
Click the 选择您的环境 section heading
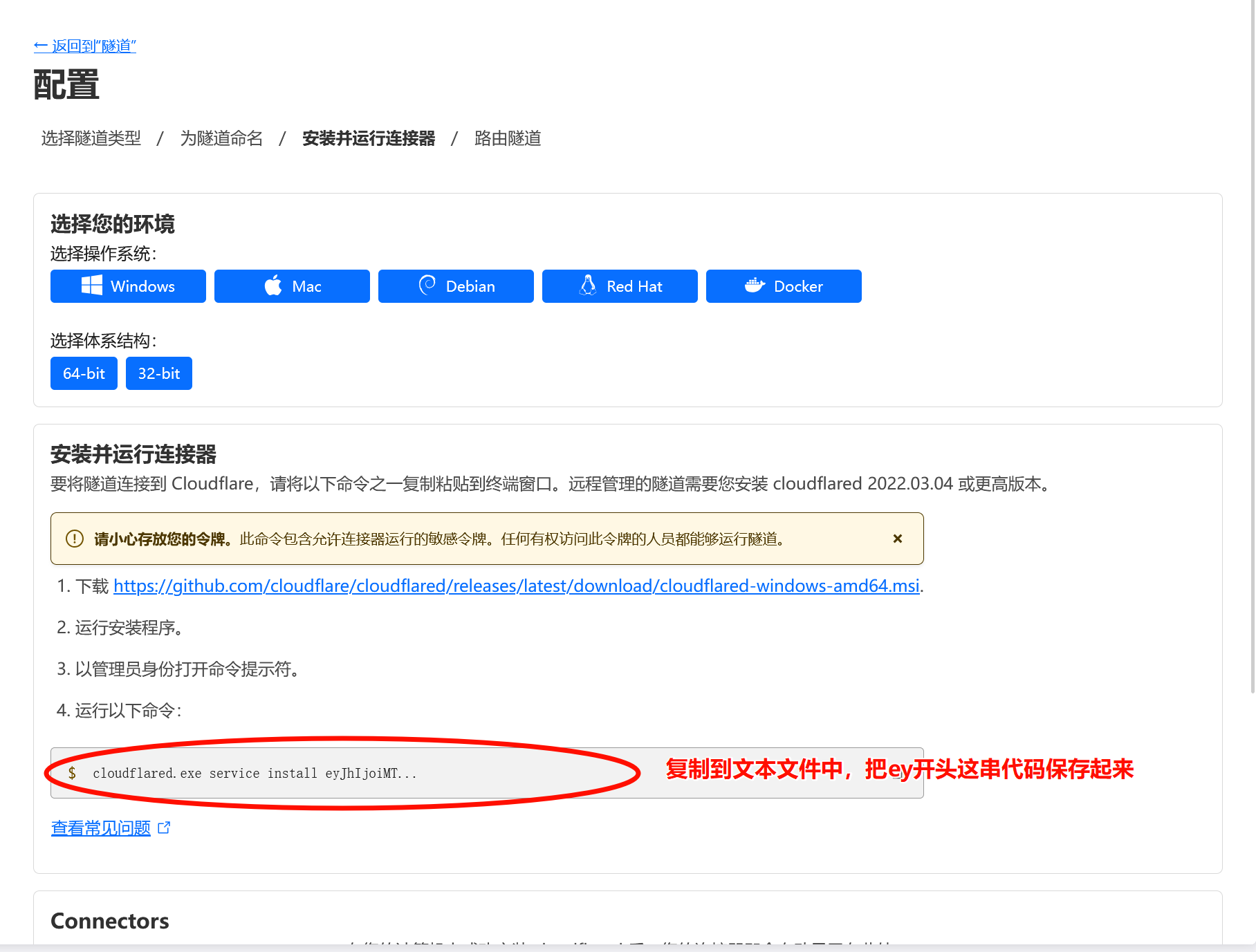(113, 224)
